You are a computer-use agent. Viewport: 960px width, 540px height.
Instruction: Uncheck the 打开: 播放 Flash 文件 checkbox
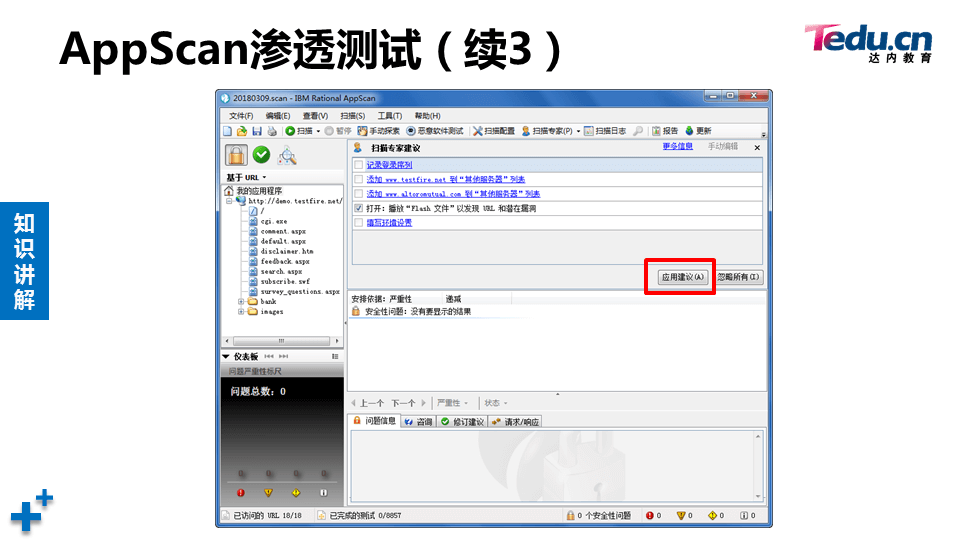[x=359, y=208]
